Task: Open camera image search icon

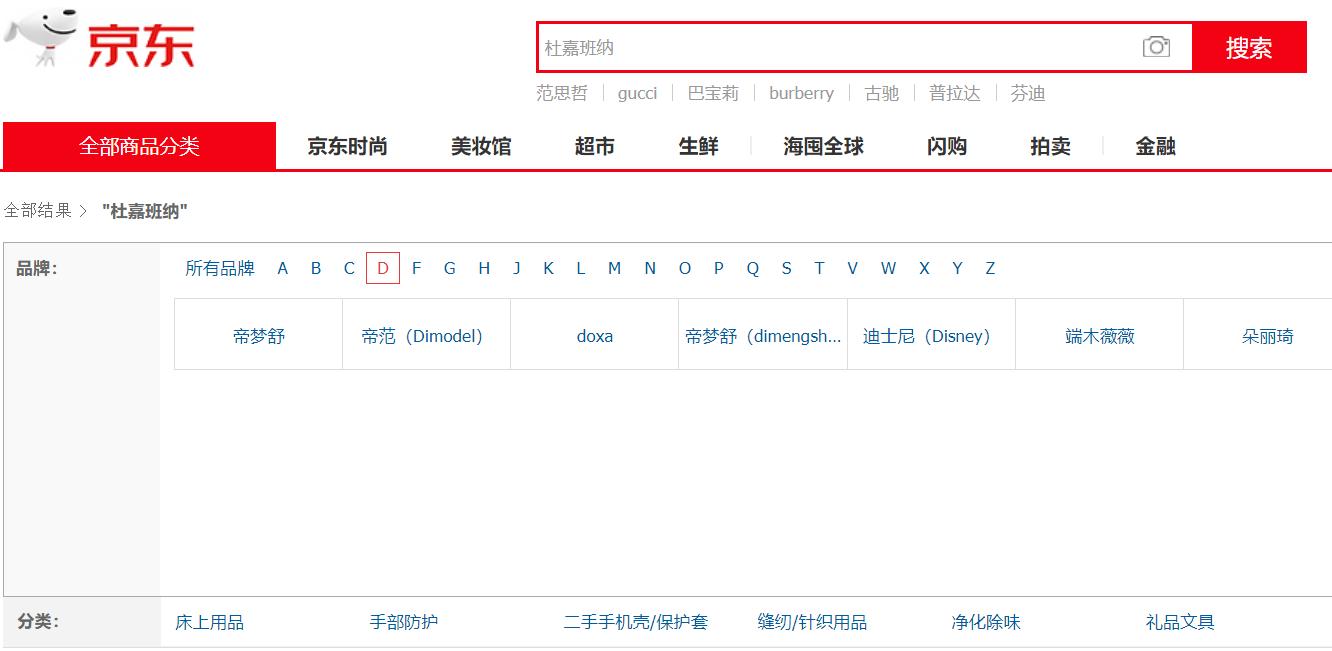Action: 1156,47
